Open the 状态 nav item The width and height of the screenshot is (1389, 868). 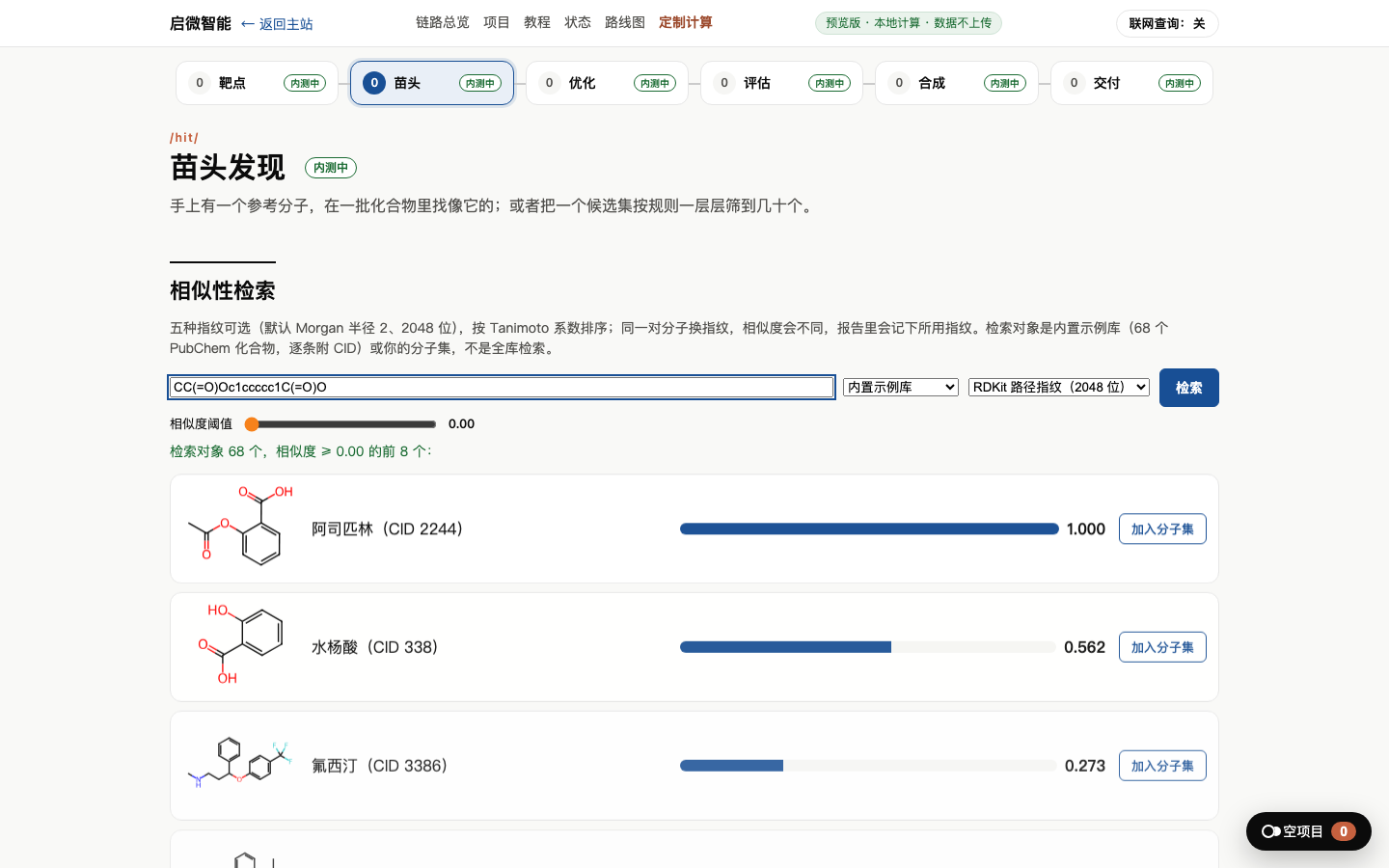[578, 22]
